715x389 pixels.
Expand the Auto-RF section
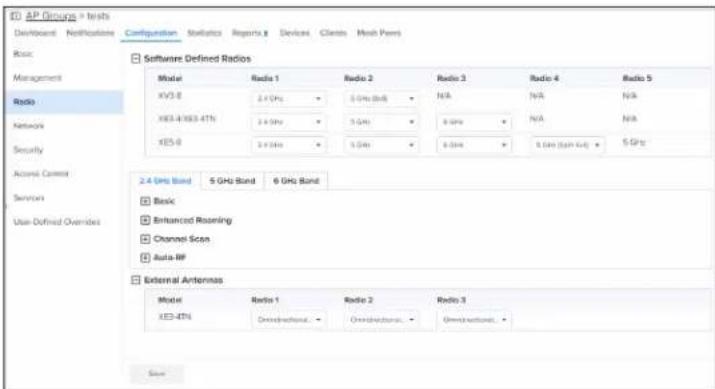(x=145, y=258)
